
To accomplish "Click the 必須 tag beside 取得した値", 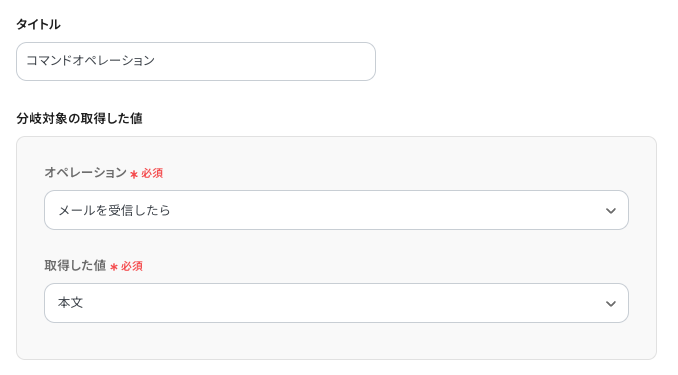I will pos(131,266).
